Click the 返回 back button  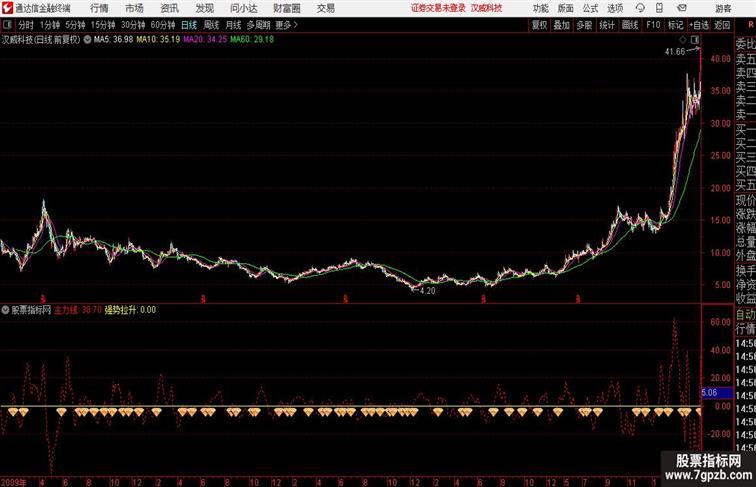722,25
